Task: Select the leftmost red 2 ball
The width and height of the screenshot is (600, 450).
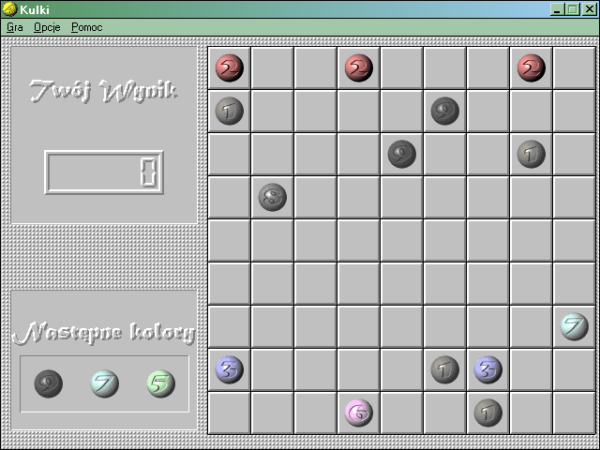Action: pyautogui.click(x=230, y=68)
